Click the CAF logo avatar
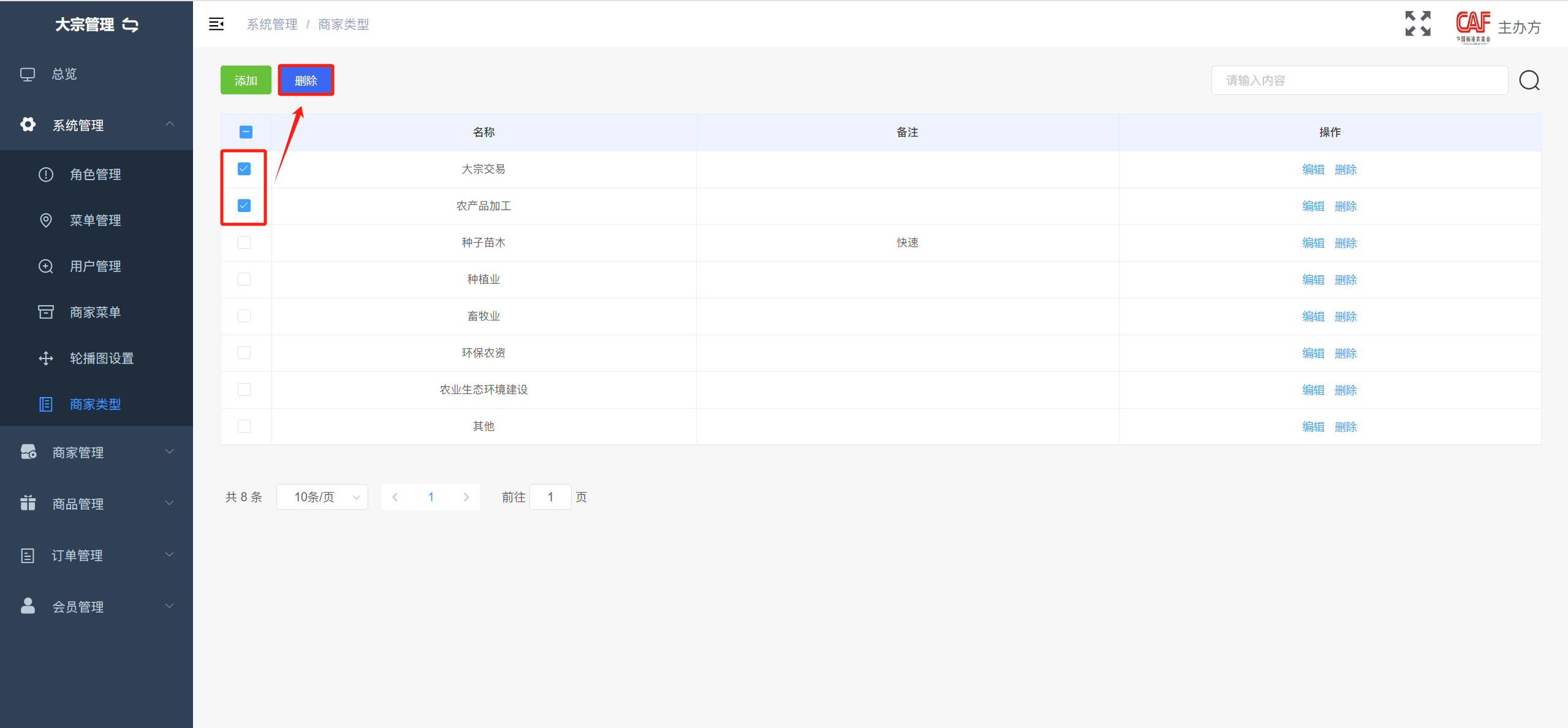The width and height of the screenshot is (1568, 728). (1473, 27)
